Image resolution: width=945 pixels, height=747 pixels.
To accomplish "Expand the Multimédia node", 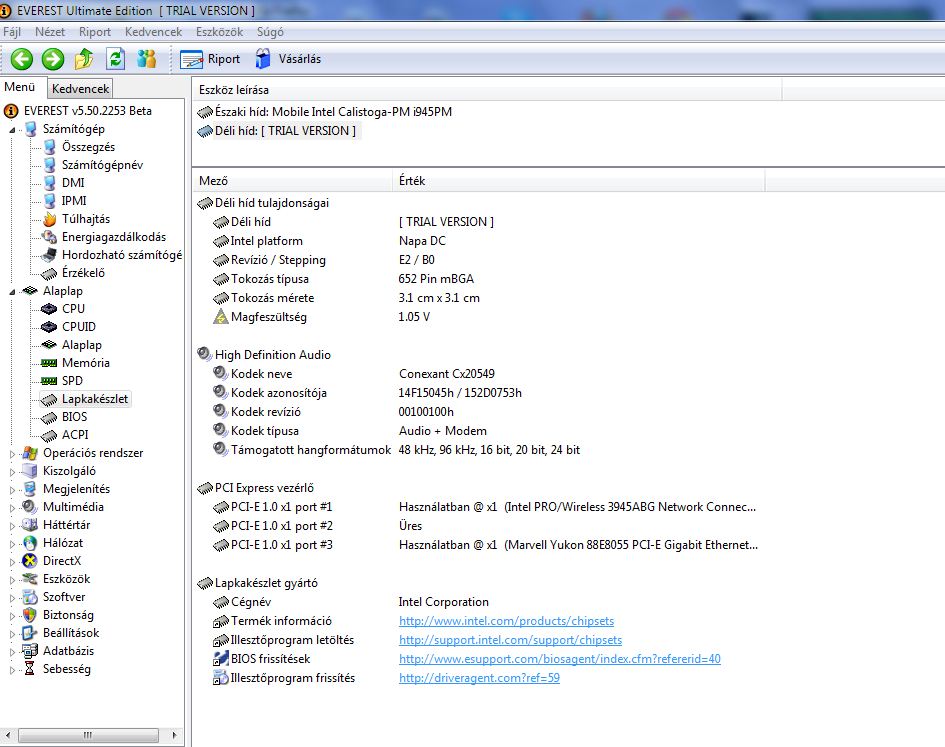I will pyautogui.click(x=12, y=508).
